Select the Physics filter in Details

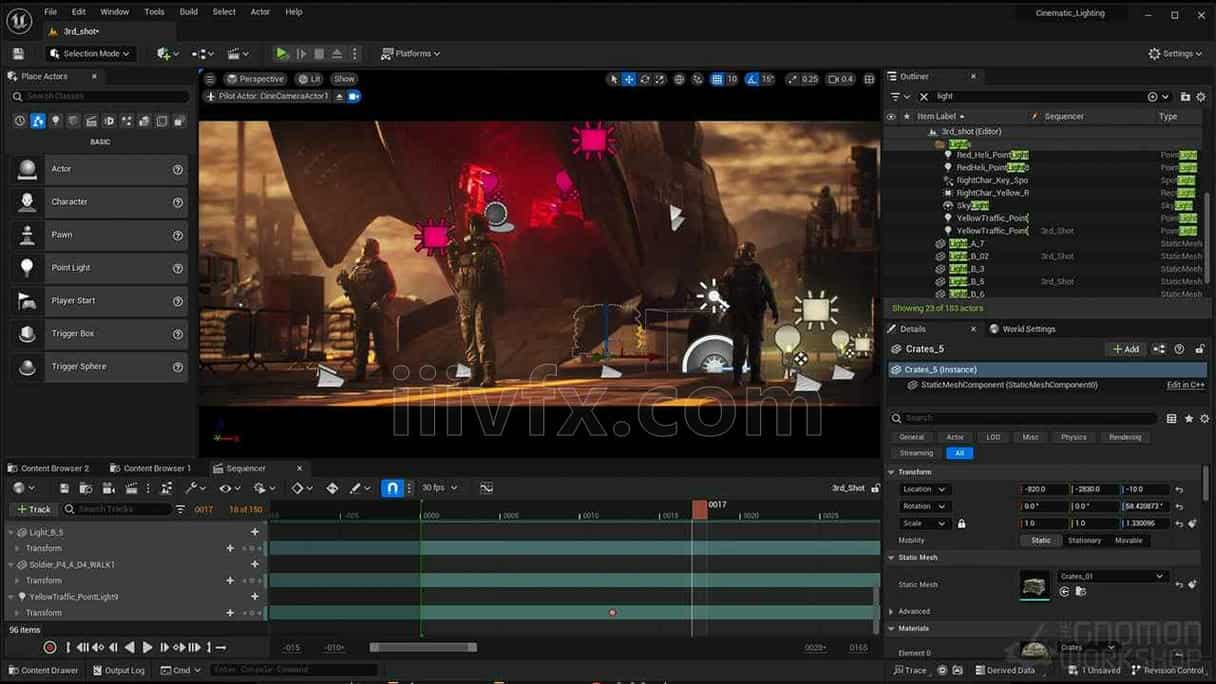coord(1073,437)
